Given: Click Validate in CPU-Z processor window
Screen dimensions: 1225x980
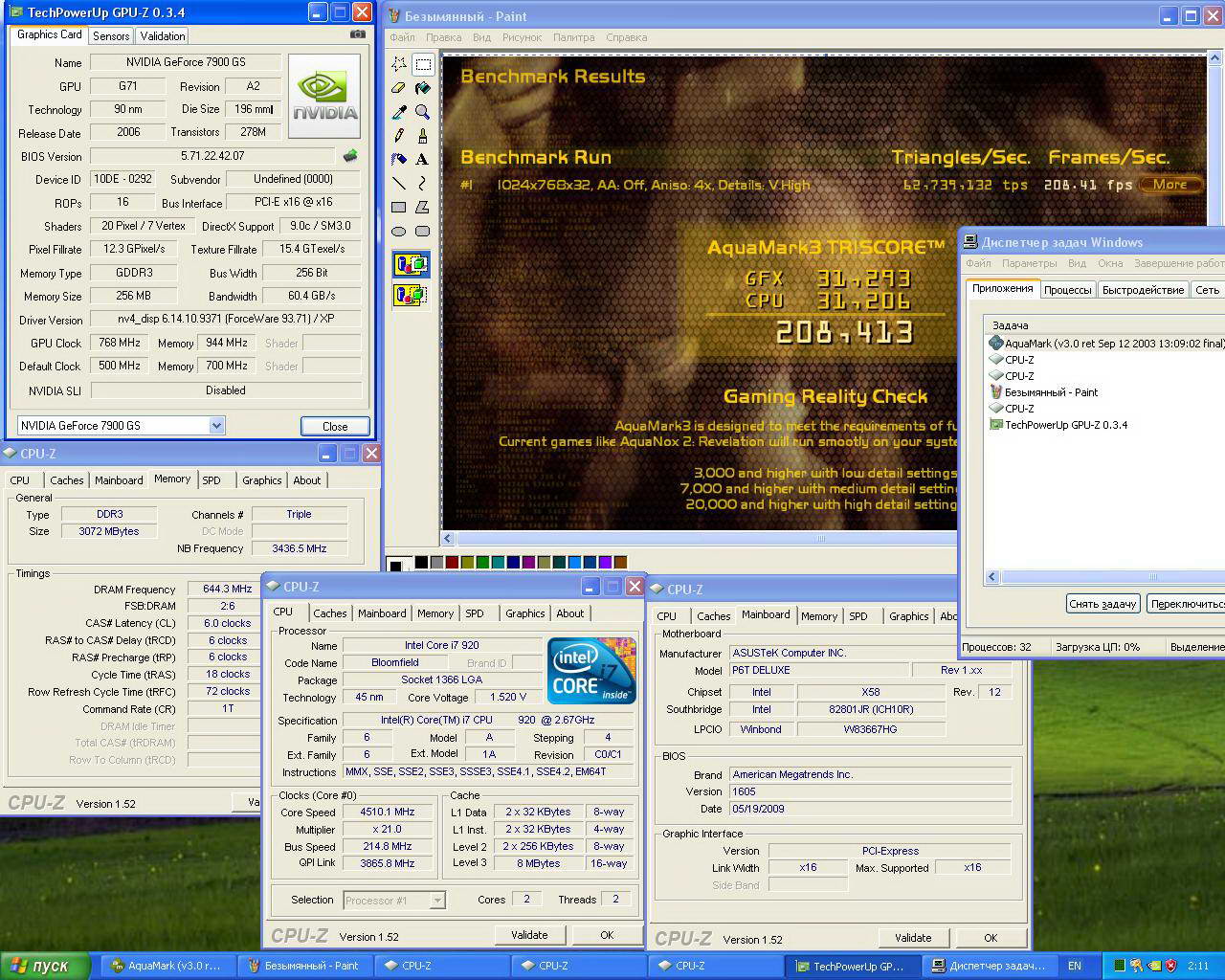Looking at the screenshot, I should pyautogui.click(x=529, y=935).
